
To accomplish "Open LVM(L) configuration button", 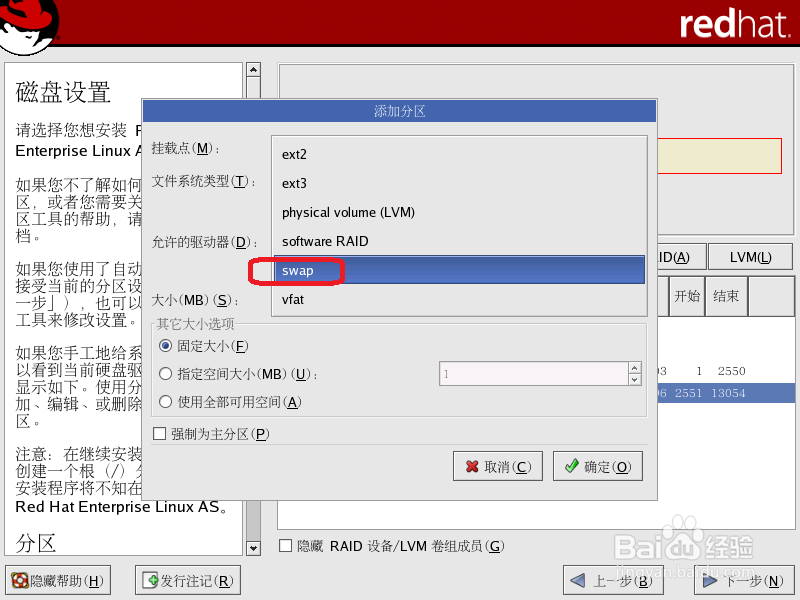I will [x=751, y=257].
